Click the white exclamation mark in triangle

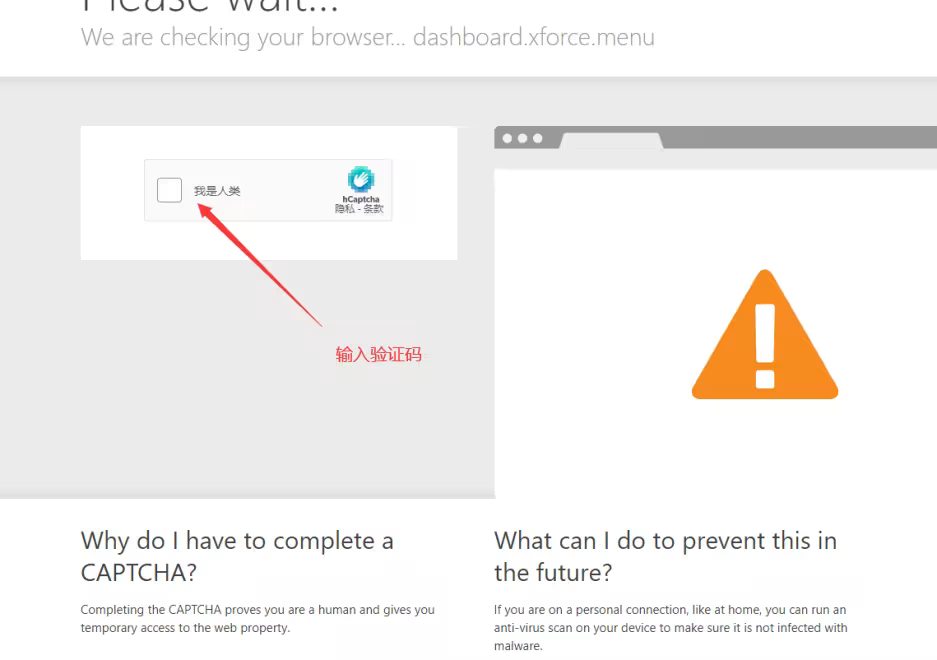[x=765, y=346]
